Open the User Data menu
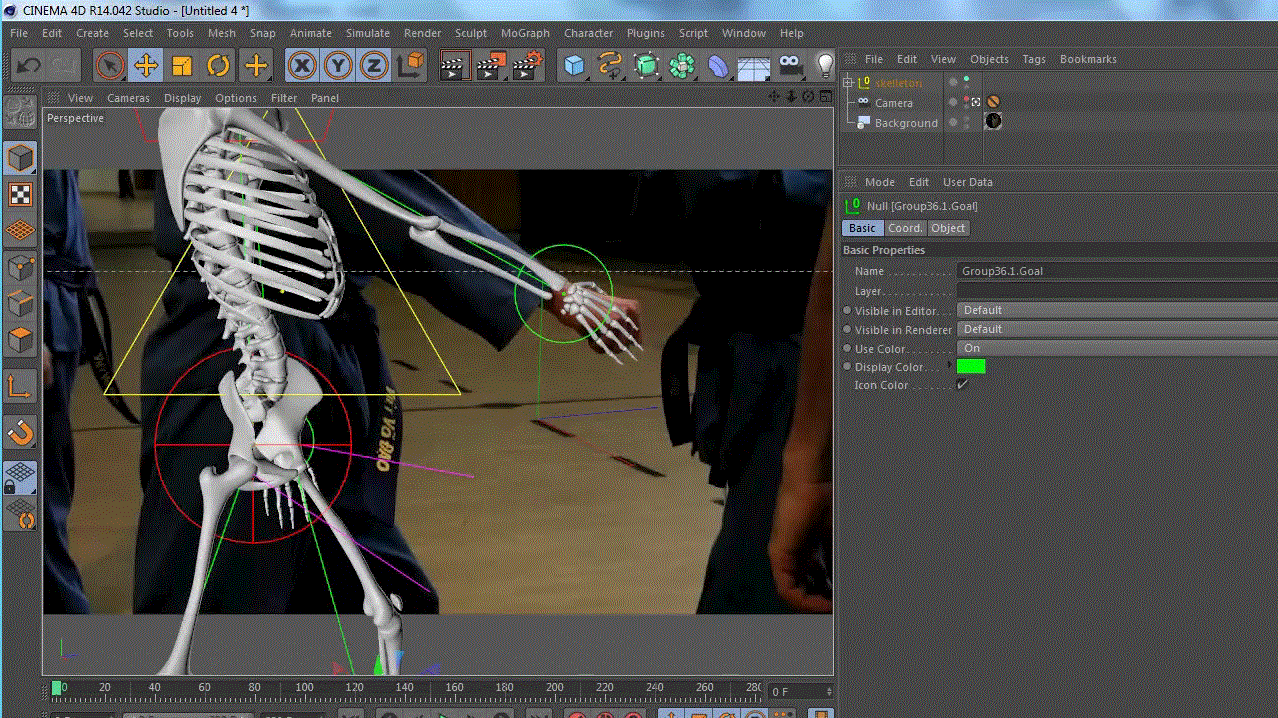 coord(968,182)
